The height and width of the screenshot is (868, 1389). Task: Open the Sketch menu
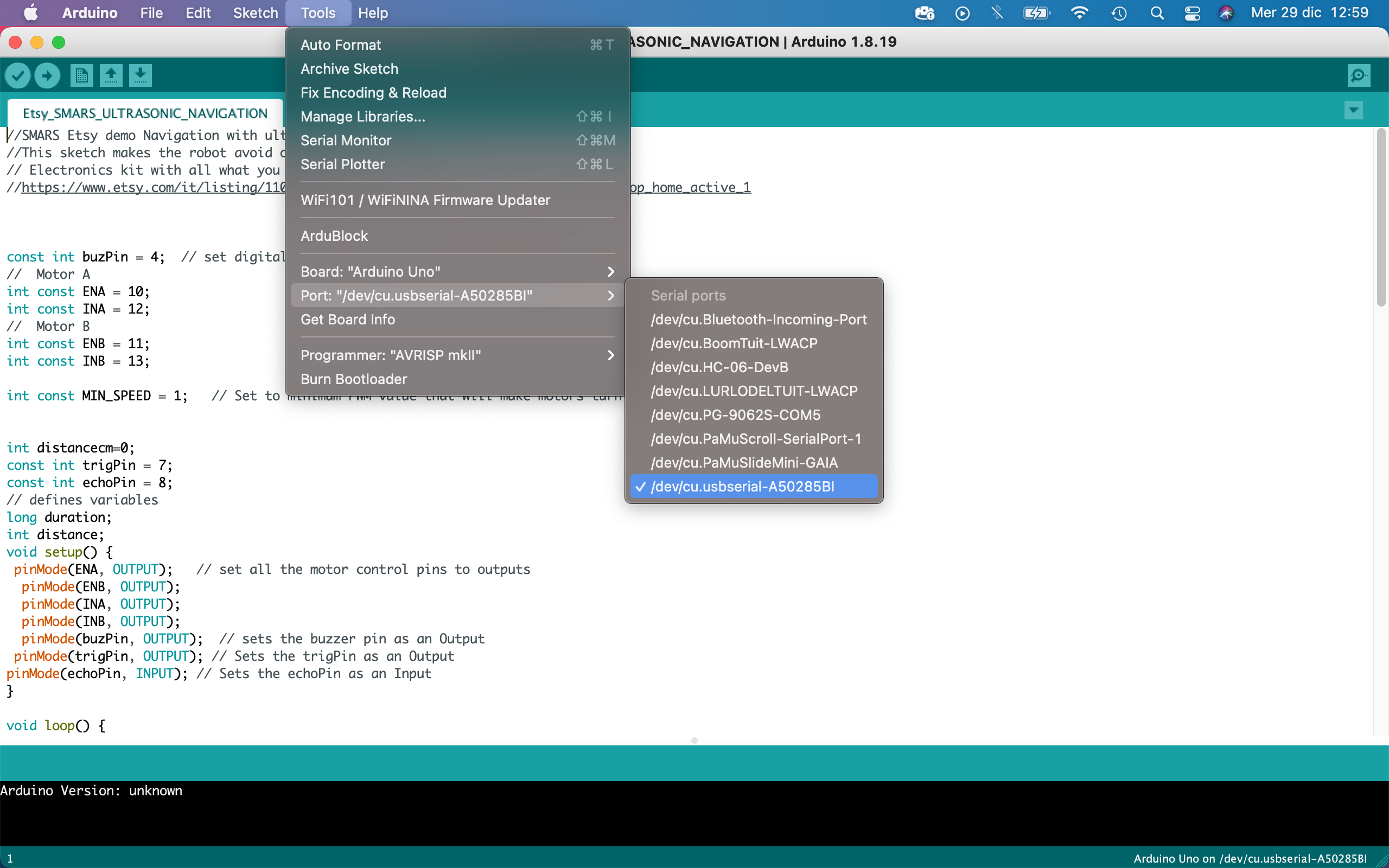tap(256, 12)
